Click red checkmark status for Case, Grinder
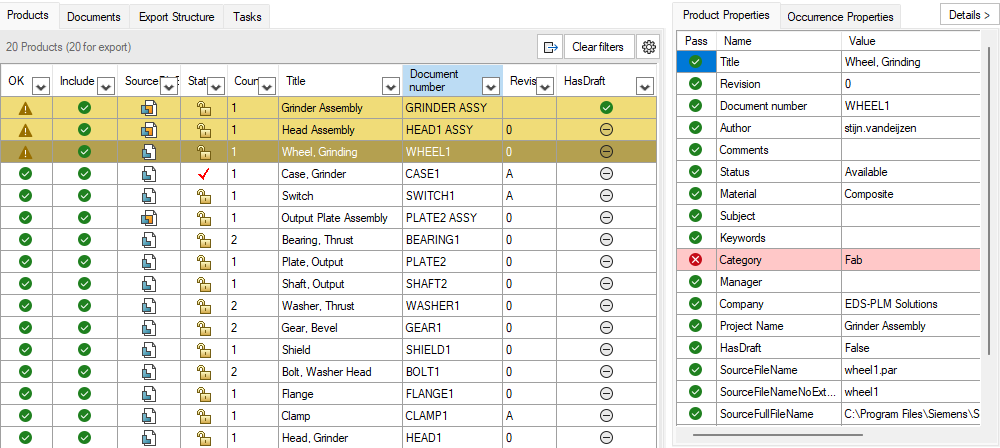The image size is (1000, 448). click(203, 174)
